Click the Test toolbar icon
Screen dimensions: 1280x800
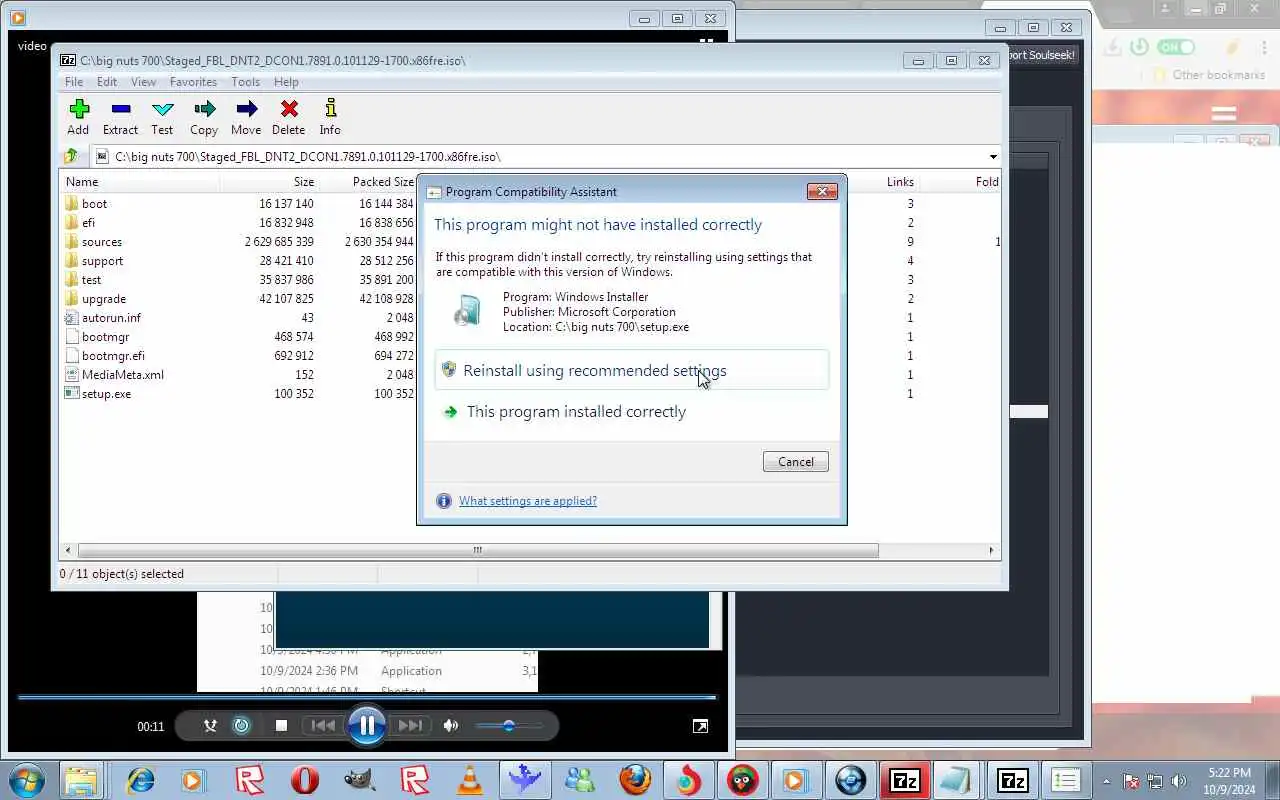point(162,116)
